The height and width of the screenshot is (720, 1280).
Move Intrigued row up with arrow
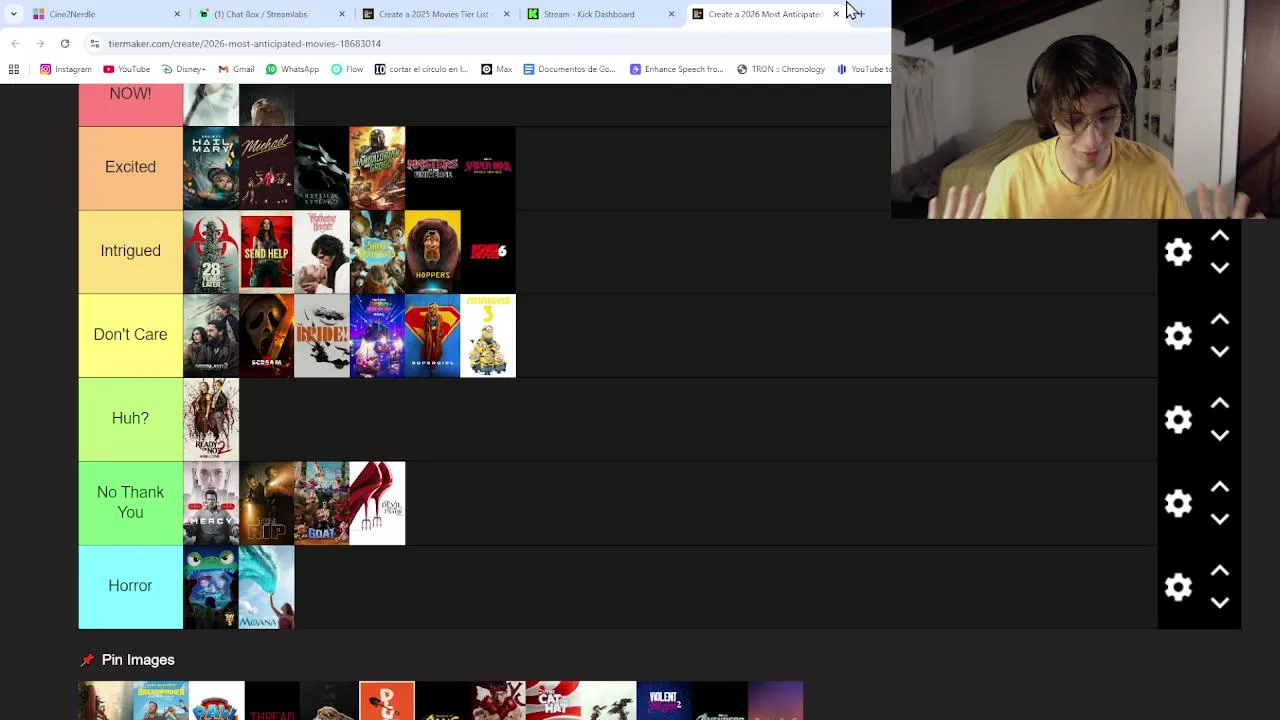point(1220,236)
